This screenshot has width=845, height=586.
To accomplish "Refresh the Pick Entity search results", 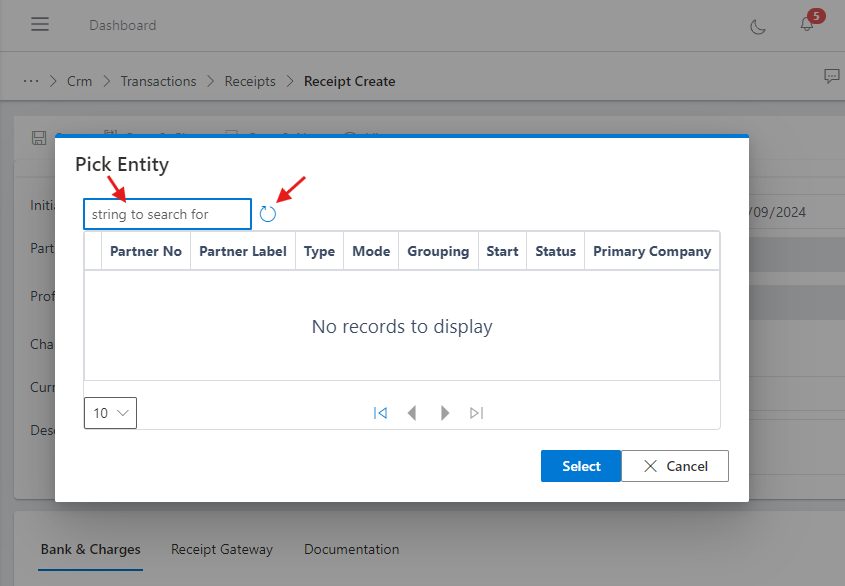I will (x=268, y=213).
